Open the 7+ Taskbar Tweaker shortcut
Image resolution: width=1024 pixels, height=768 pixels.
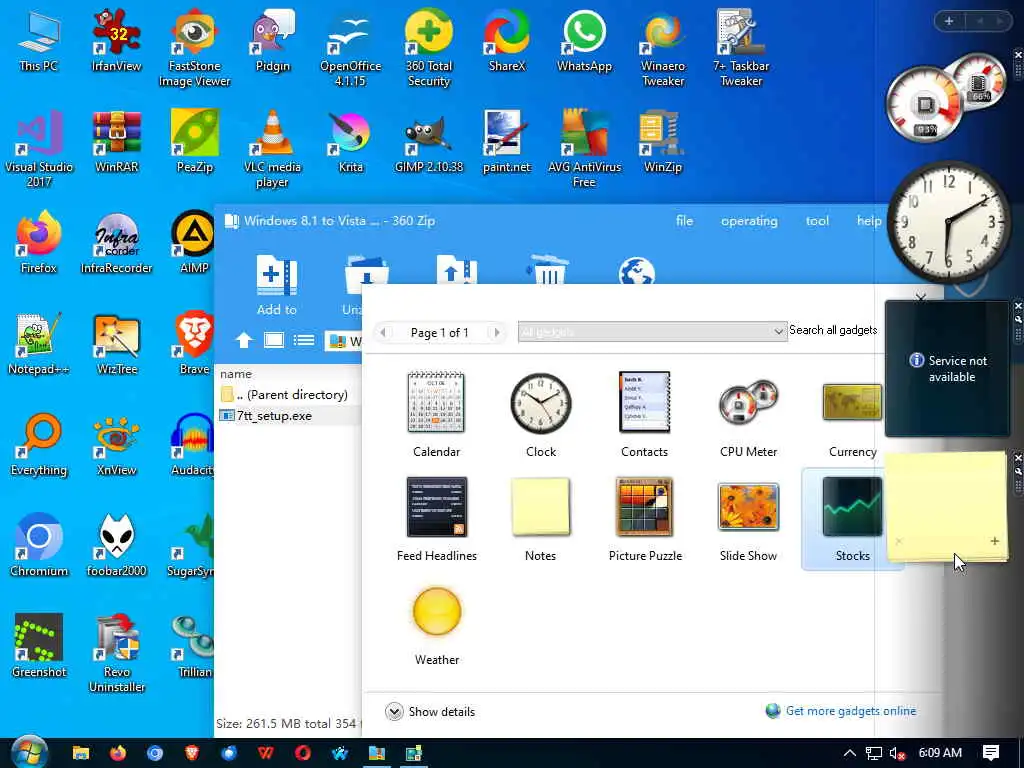(741, 48)
